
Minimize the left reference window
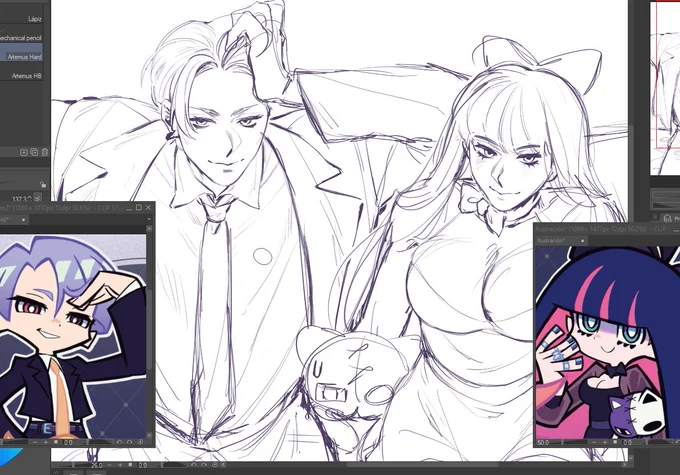(129, 209)
